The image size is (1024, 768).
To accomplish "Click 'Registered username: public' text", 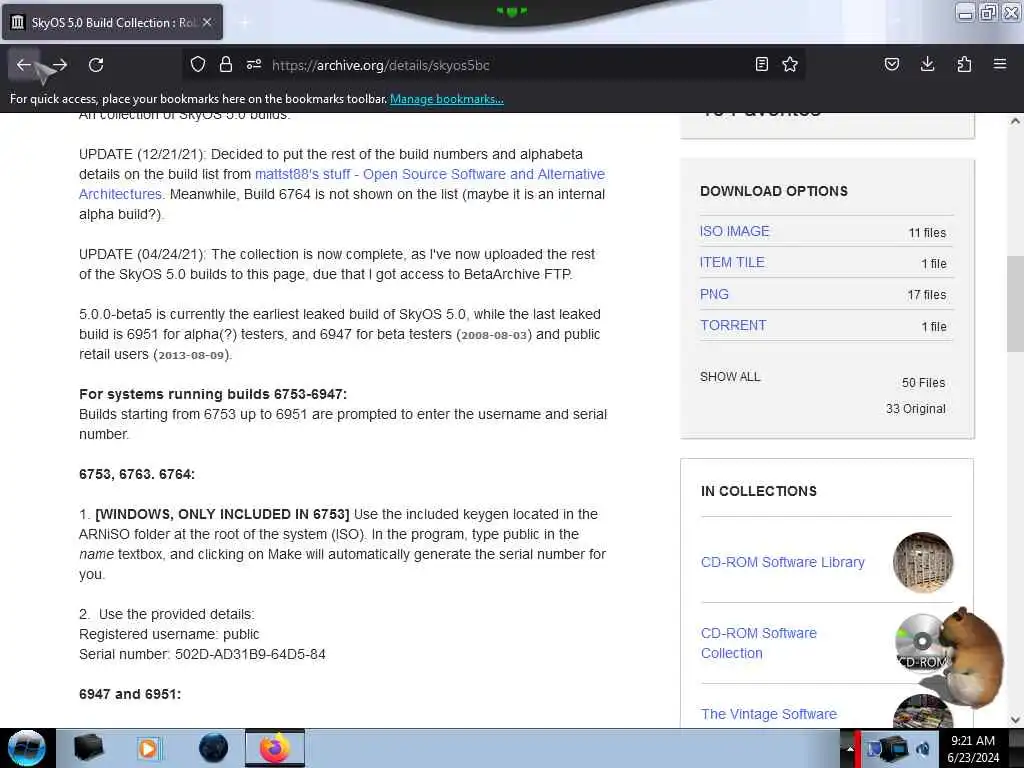I will point(169,634).
